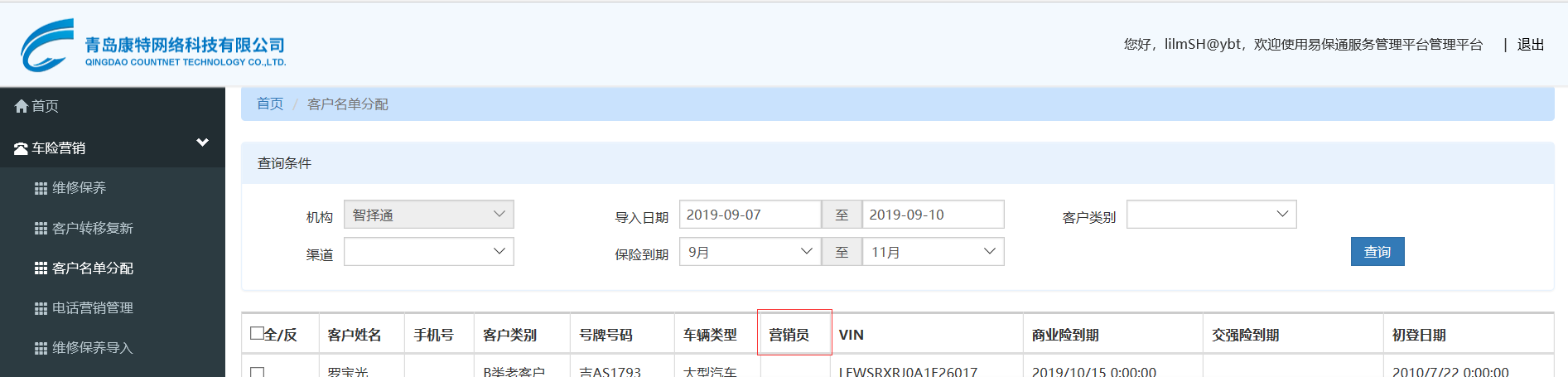Click the company logo at top left

click(x=153, y=46)
